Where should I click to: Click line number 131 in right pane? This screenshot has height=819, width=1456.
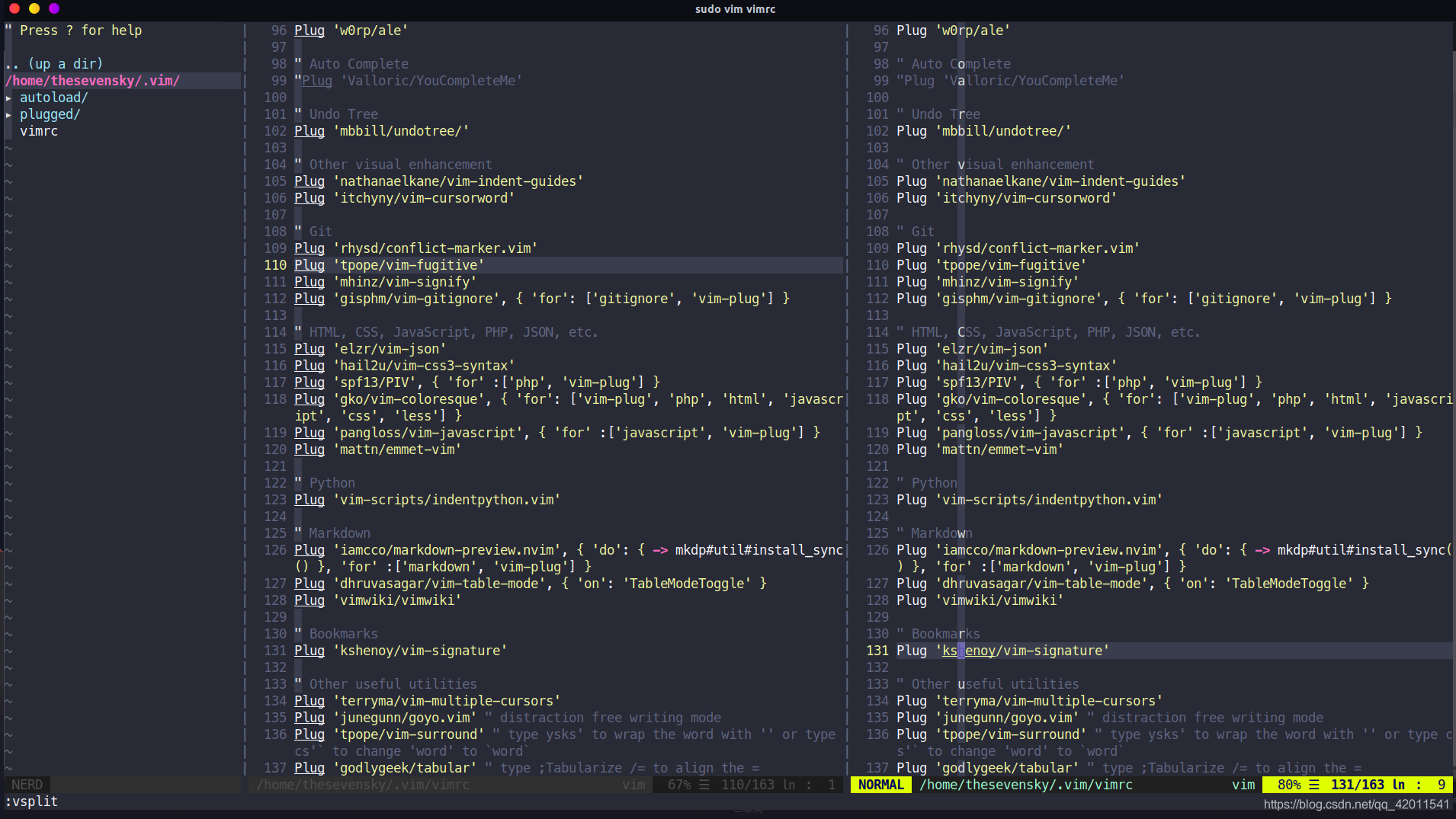pos(877,651)
